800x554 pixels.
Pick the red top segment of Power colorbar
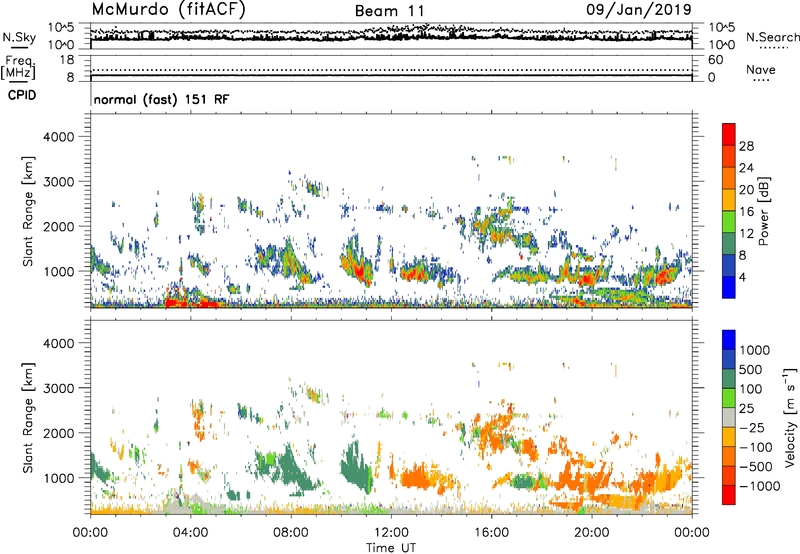(x=729, y=134)
